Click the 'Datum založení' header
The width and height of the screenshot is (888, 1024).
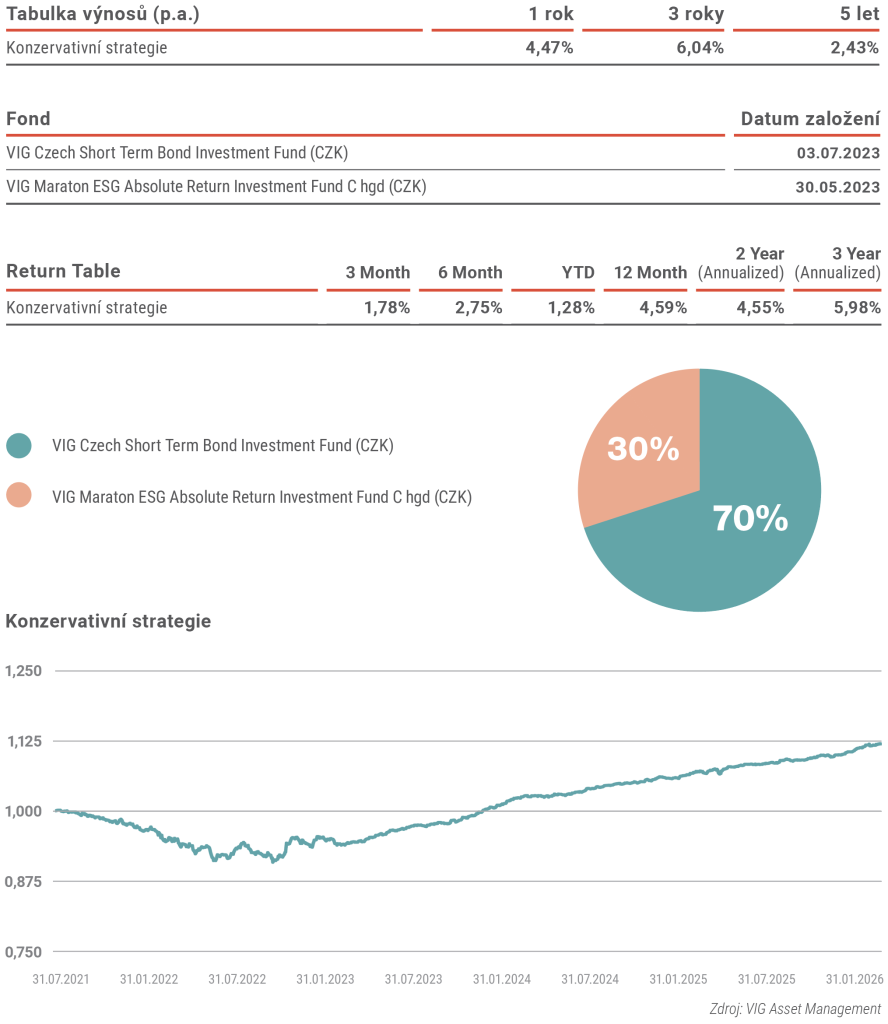click(810, 119)
